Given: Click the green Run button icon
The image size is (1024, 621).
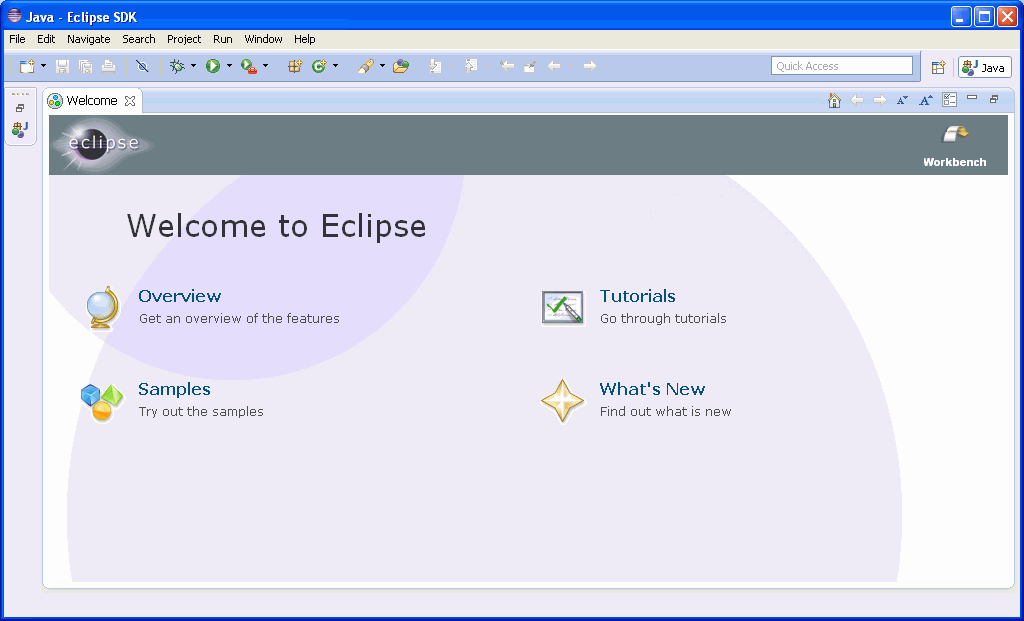Looking at the screenshot, I should pos(213,66).
